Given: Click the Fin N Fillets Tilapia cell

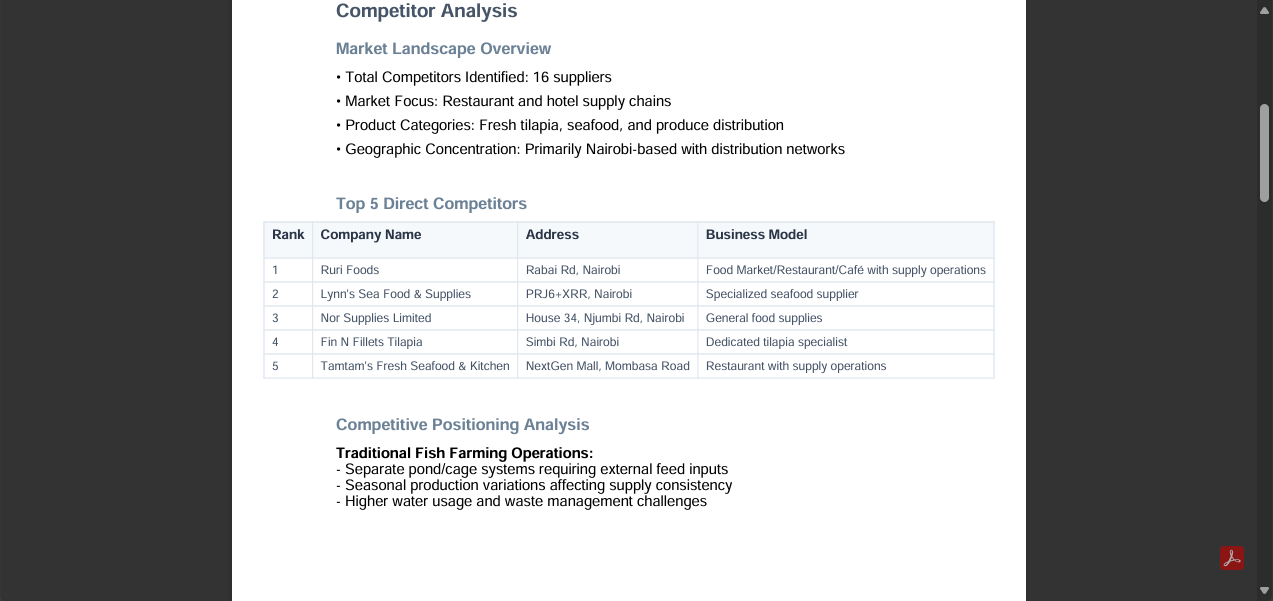Looking at the screenshot, I should point(415,342).
